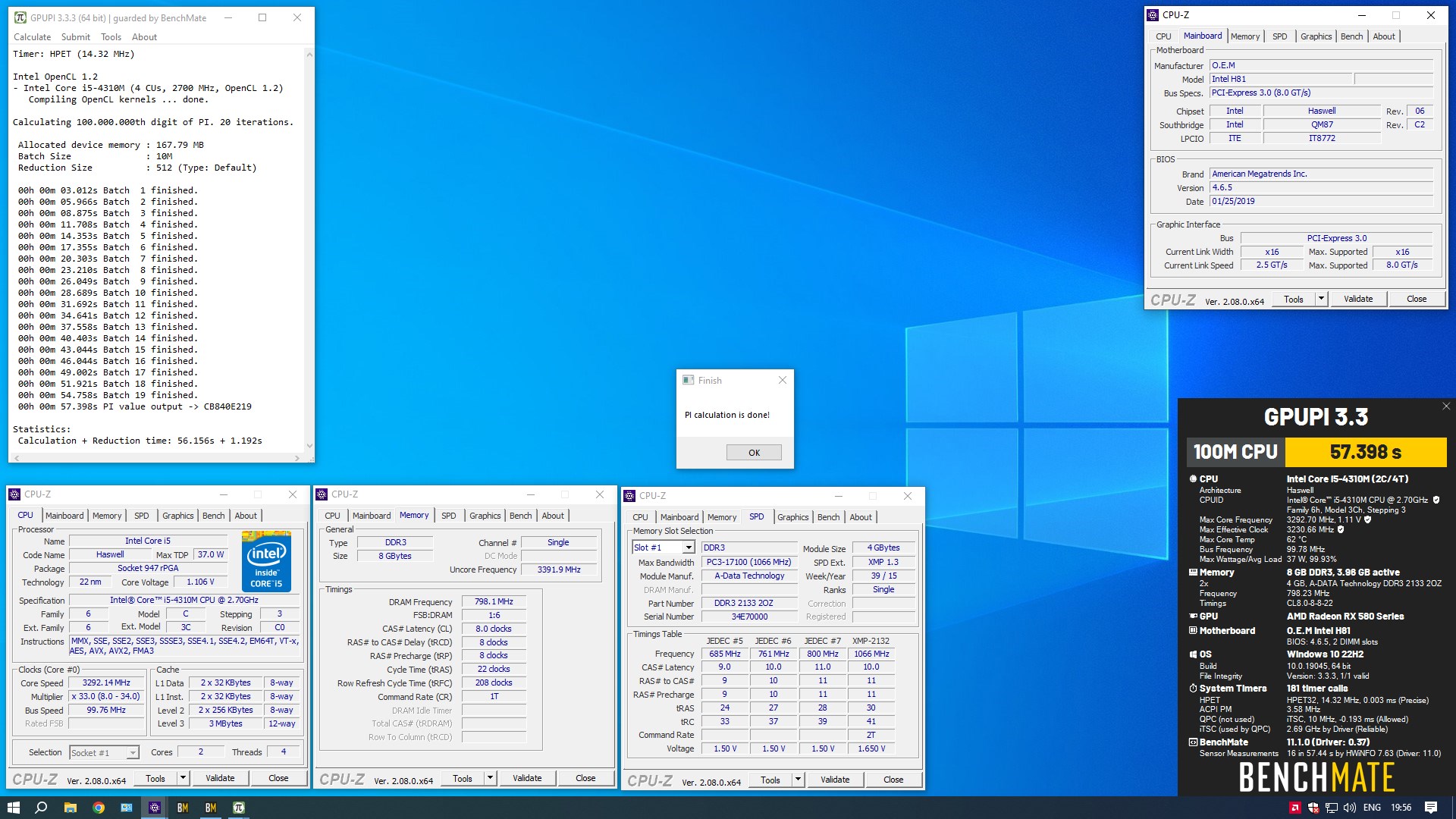Open Tools dropdown arrow in SPD CPU-Z window
The image size is (1456, 819).
click(x=798, y=780)
